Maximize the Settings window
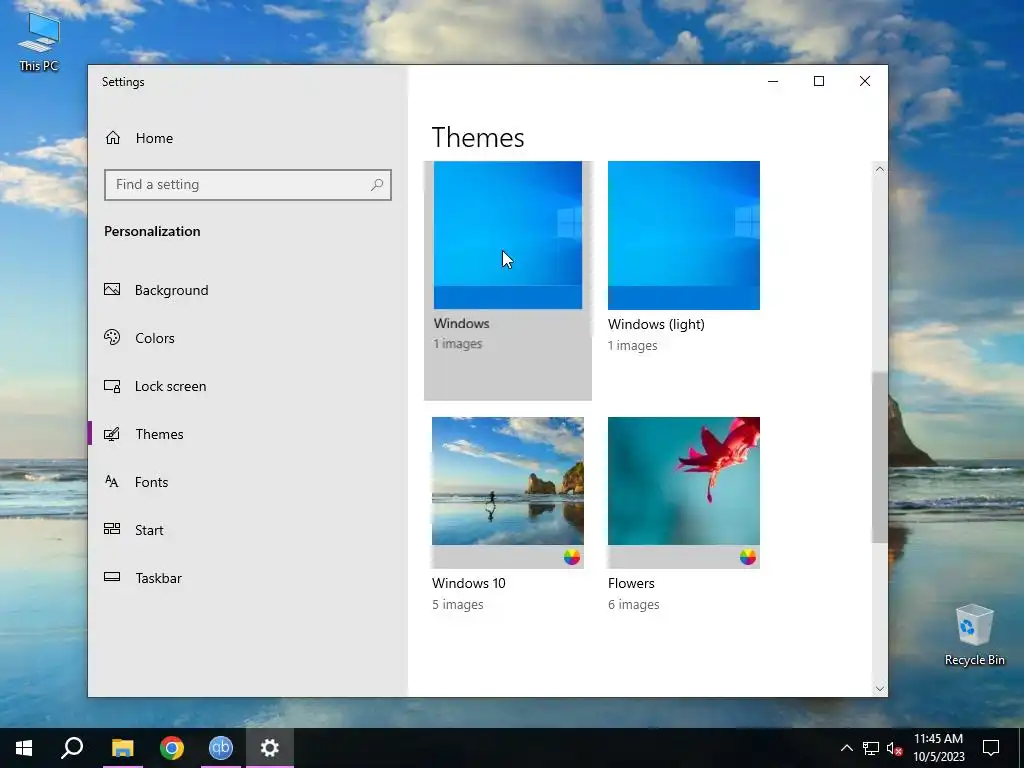Screen dimensions: 1024x768 click(x=818, y=81)
